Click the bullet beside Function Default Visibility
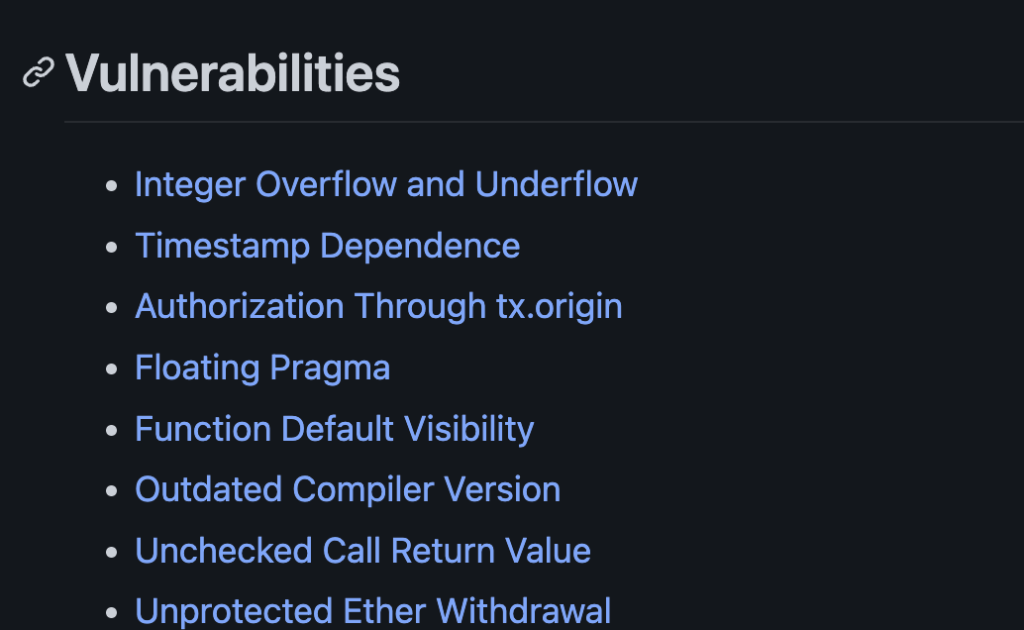Screen dimensions: 1024x630 (x=112, y=430)
